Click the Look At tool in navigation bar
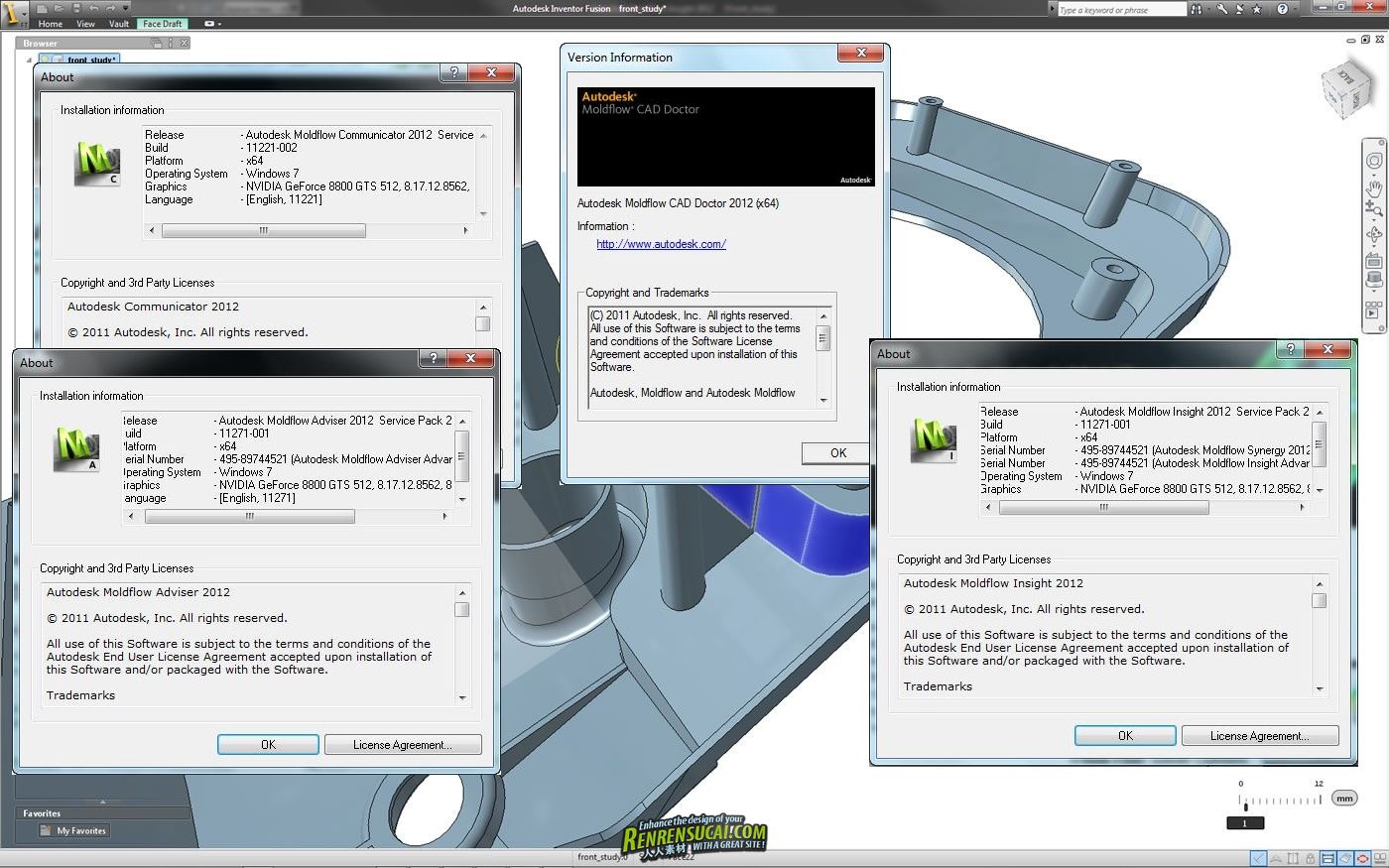Viewport: 1389px width, 868px height. [1375, 261]
